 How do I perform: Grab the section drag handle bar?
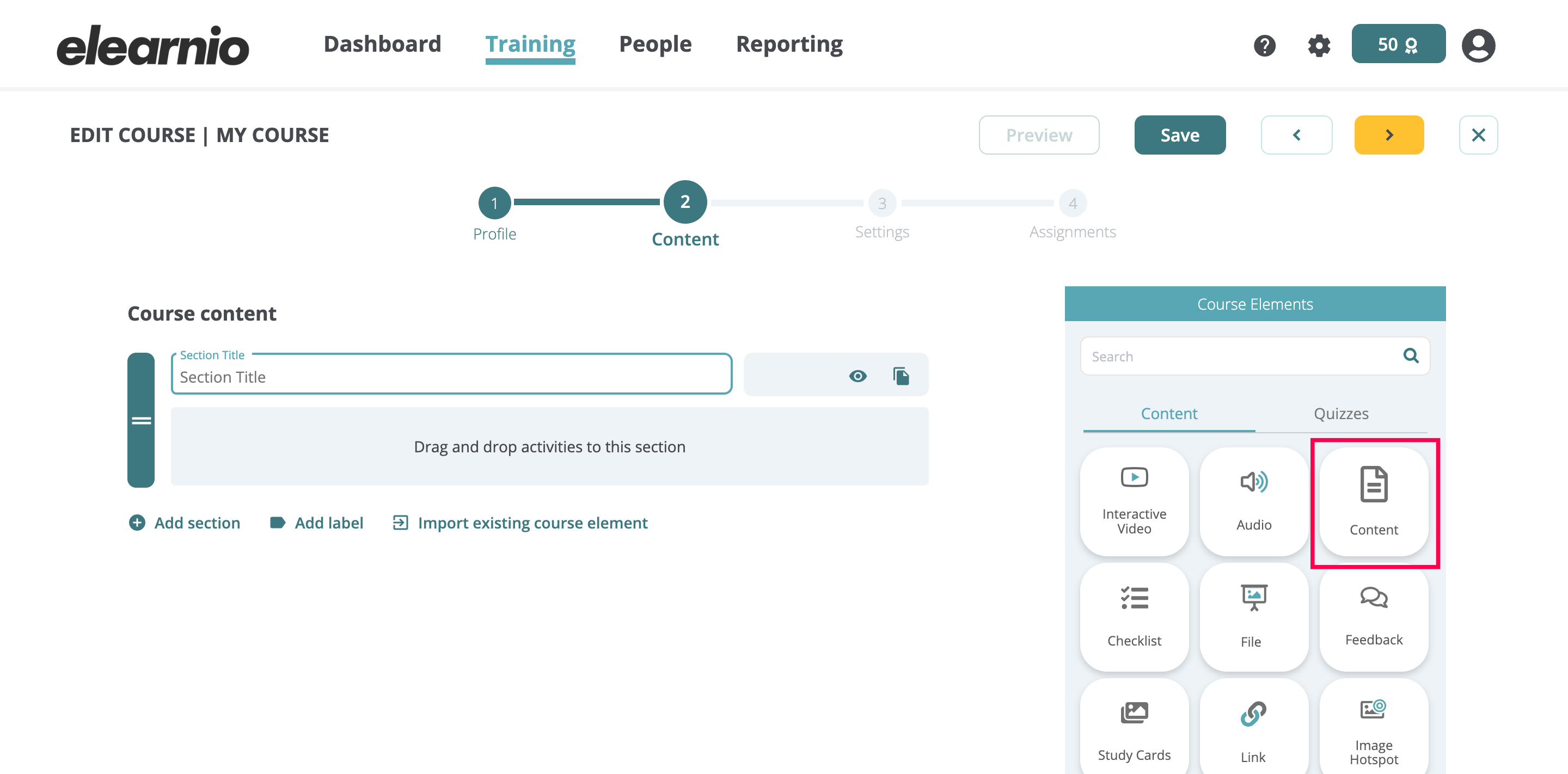point(140,420)
